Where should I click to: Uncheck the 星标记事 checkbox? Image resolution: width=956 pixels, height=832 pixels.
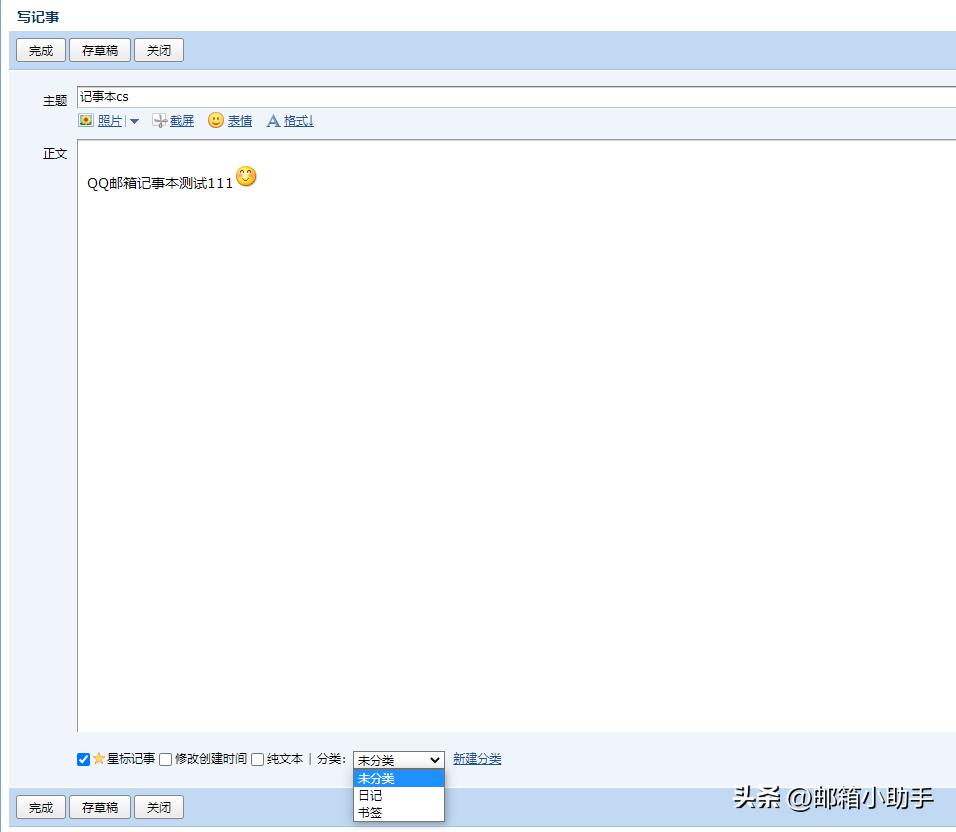[x=83, y=759]
